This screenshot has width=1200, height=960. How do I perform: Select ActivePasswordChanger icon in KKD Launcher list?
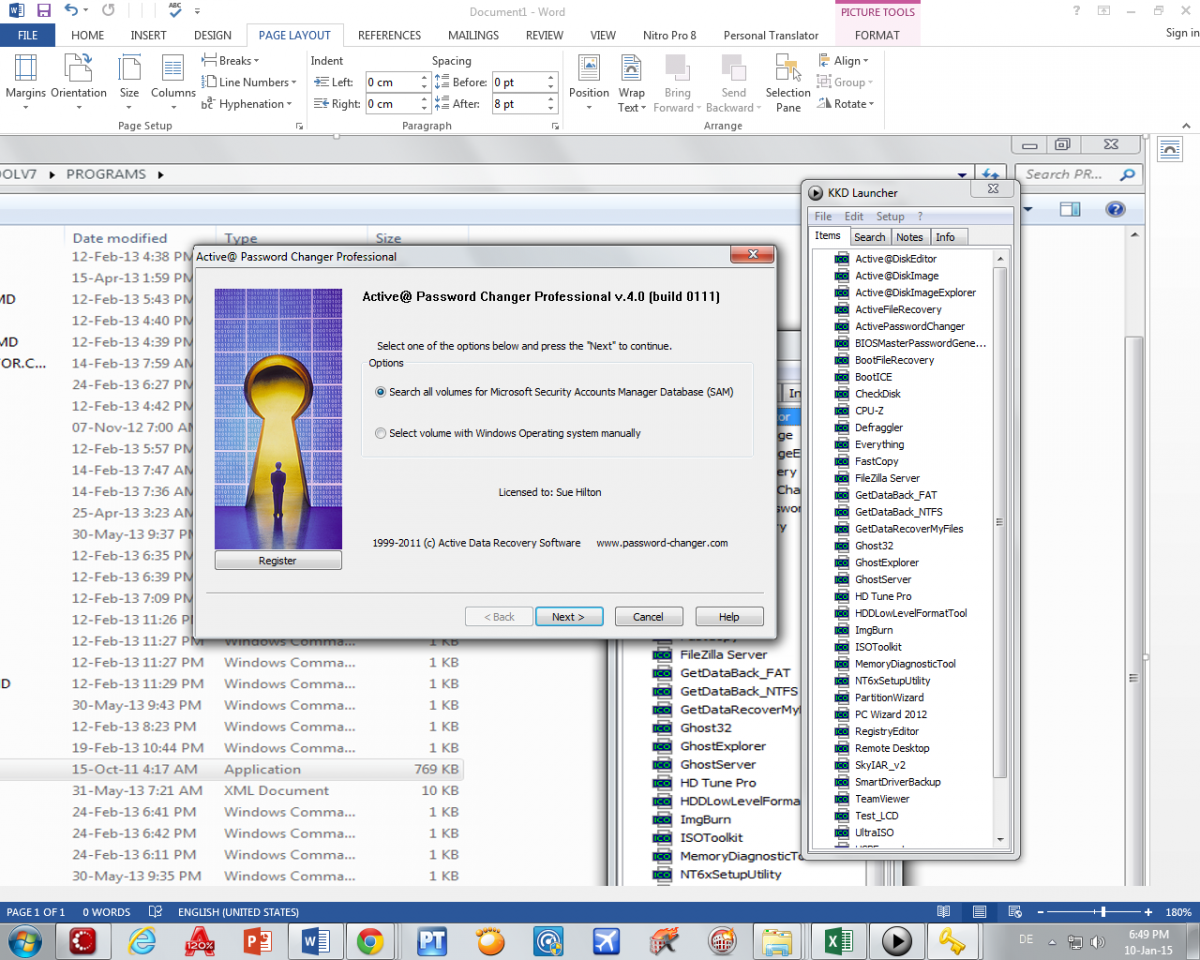coord(842,327)
